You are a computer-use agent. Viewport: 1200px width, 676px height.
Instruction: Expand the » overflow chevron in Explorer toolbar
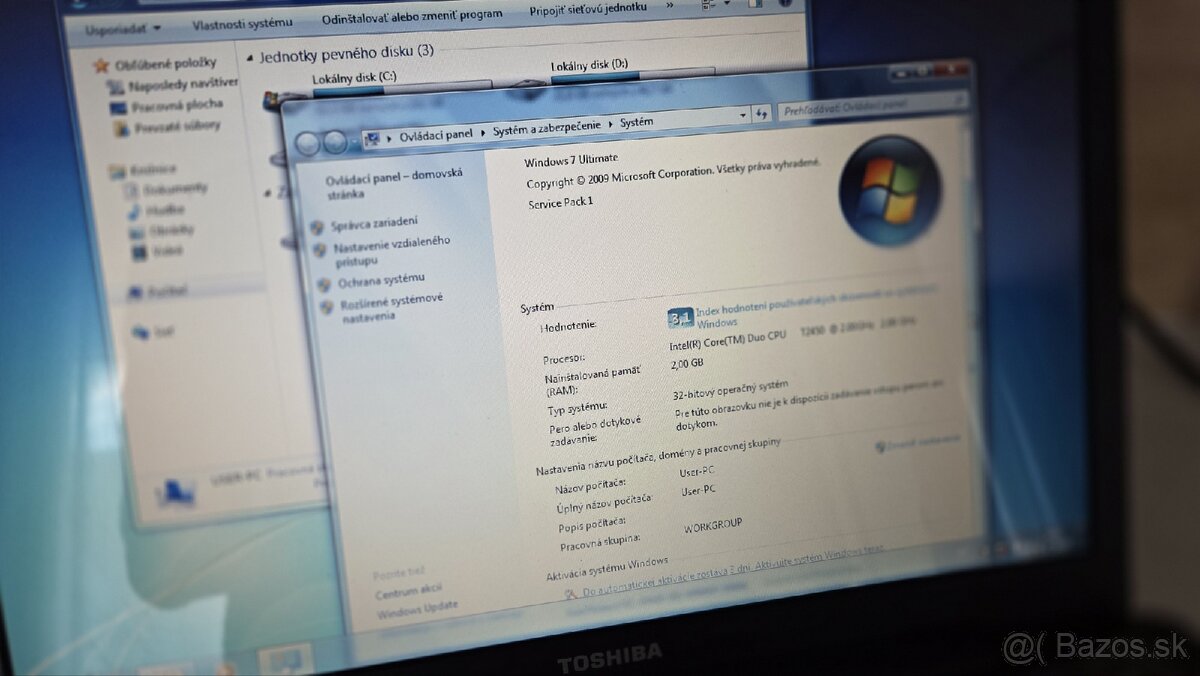[668, 6]
